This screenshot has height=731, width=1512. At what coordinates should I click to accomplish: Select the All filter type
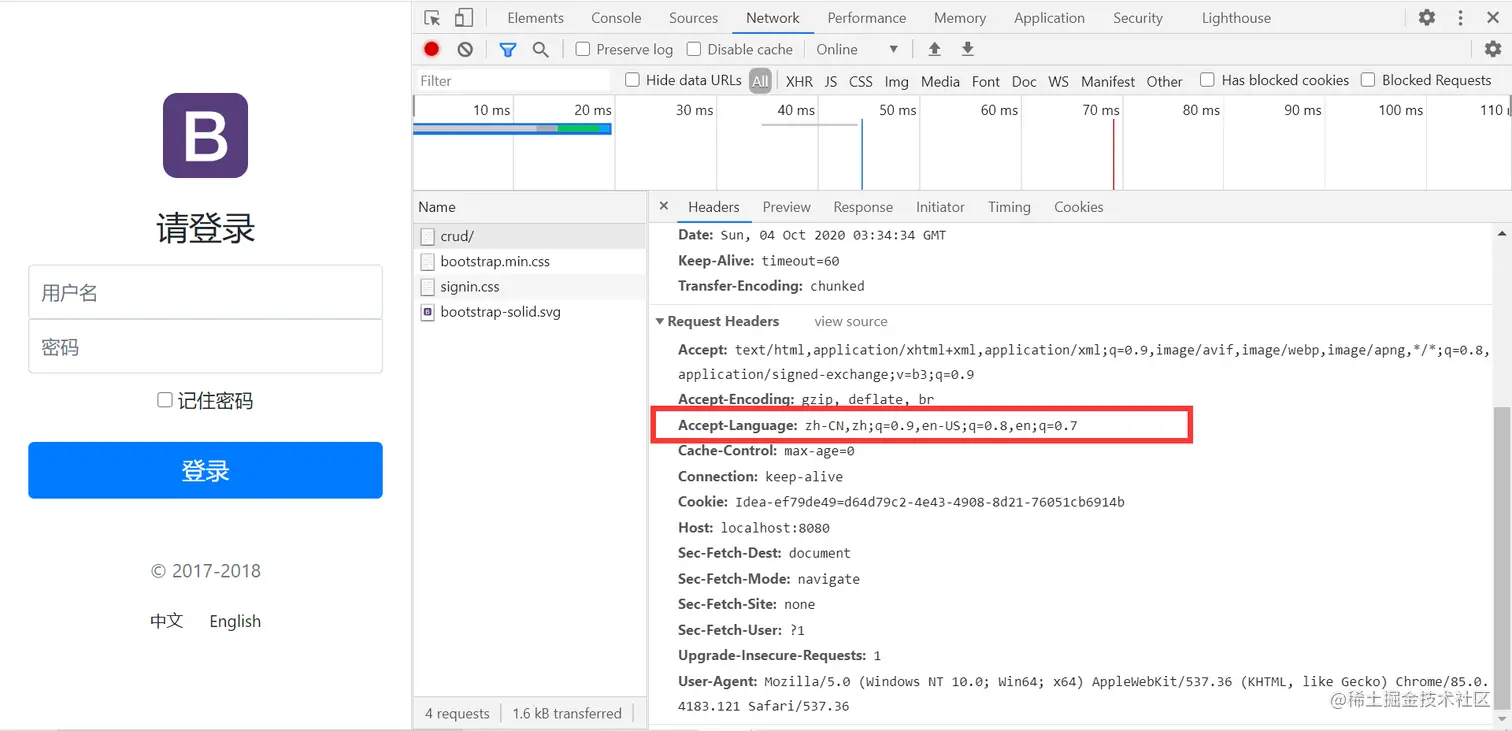761,81
